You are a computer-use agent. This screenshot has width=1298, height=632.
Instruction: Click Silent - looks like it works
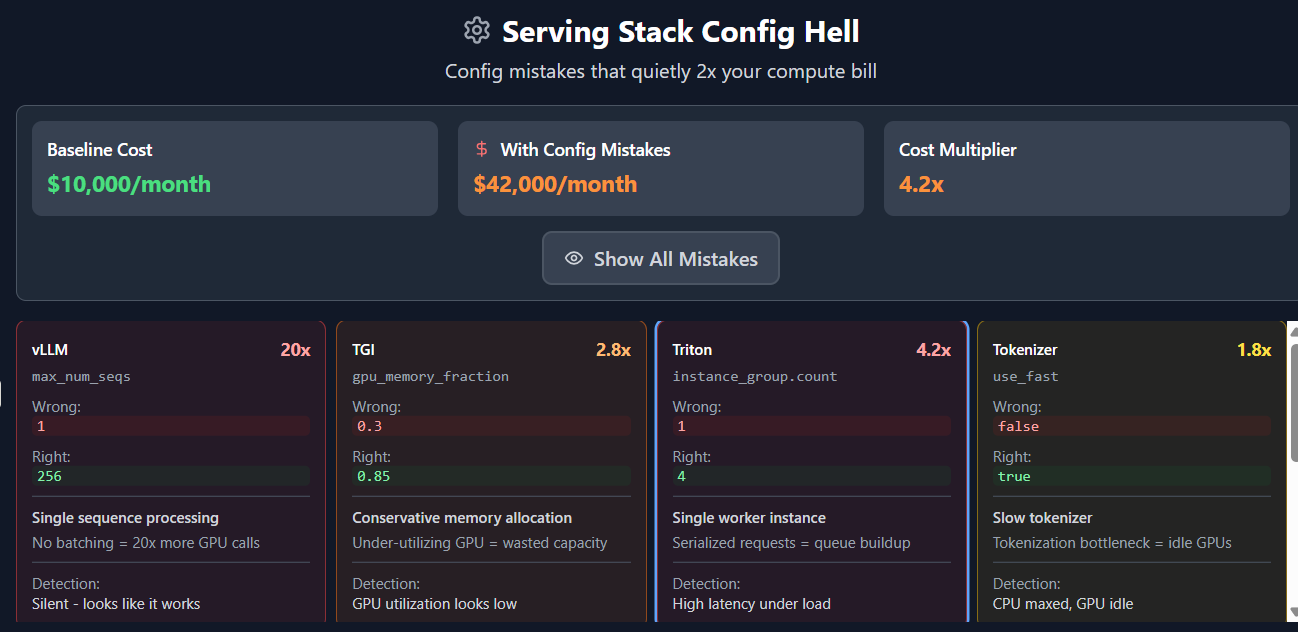click(116, 604)
